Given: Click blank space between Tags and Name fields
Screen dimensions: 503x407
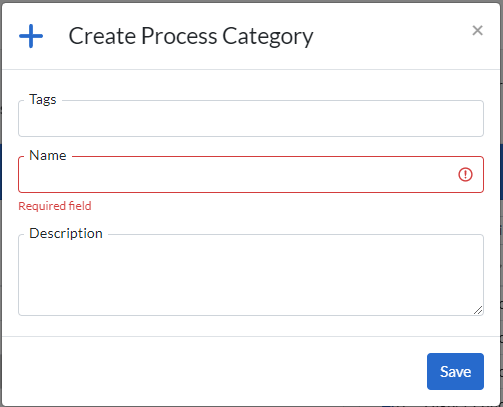Looking at the screenshot, I should [251, 143].
